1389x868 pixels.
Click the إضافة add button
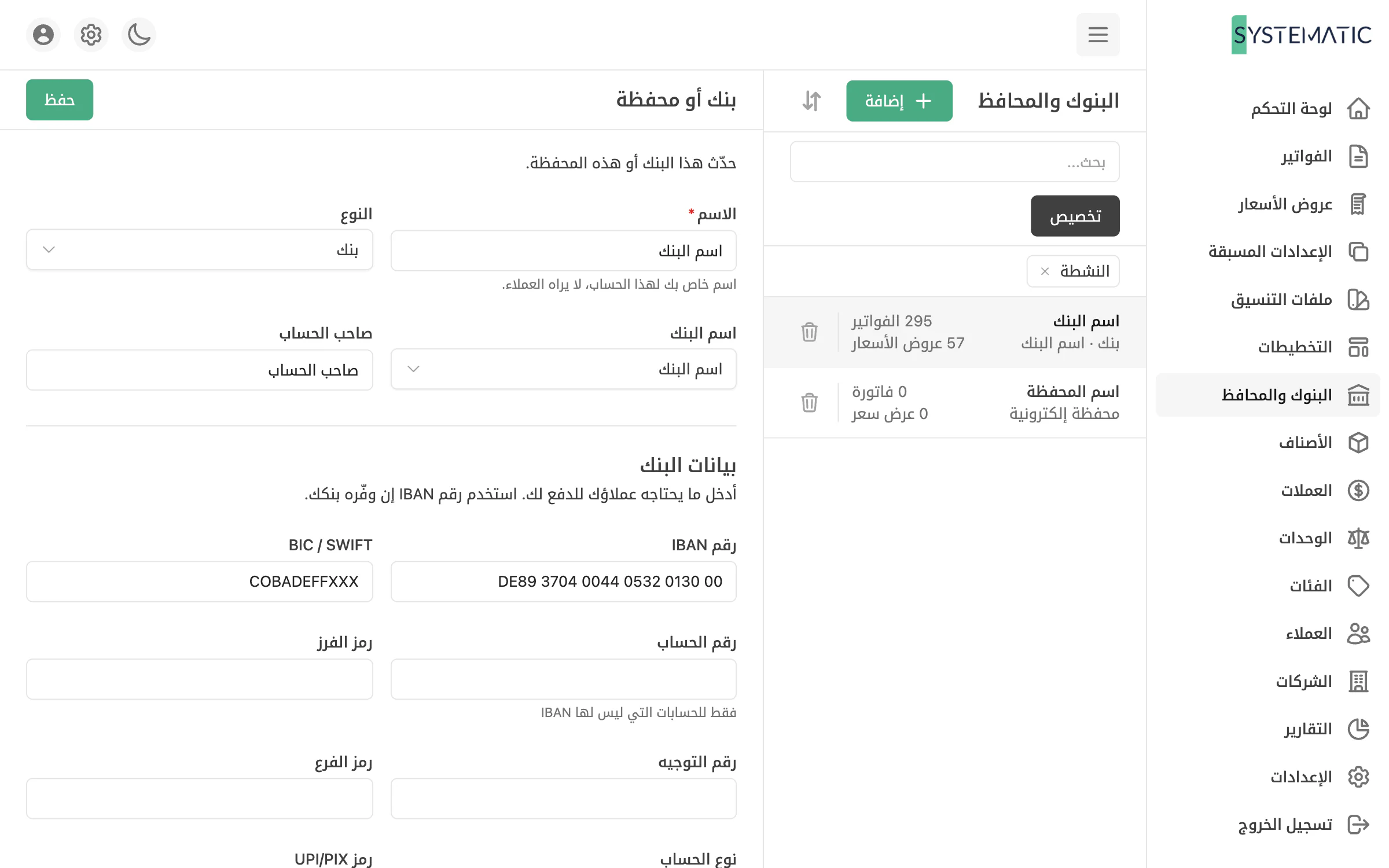pos(899,101)
